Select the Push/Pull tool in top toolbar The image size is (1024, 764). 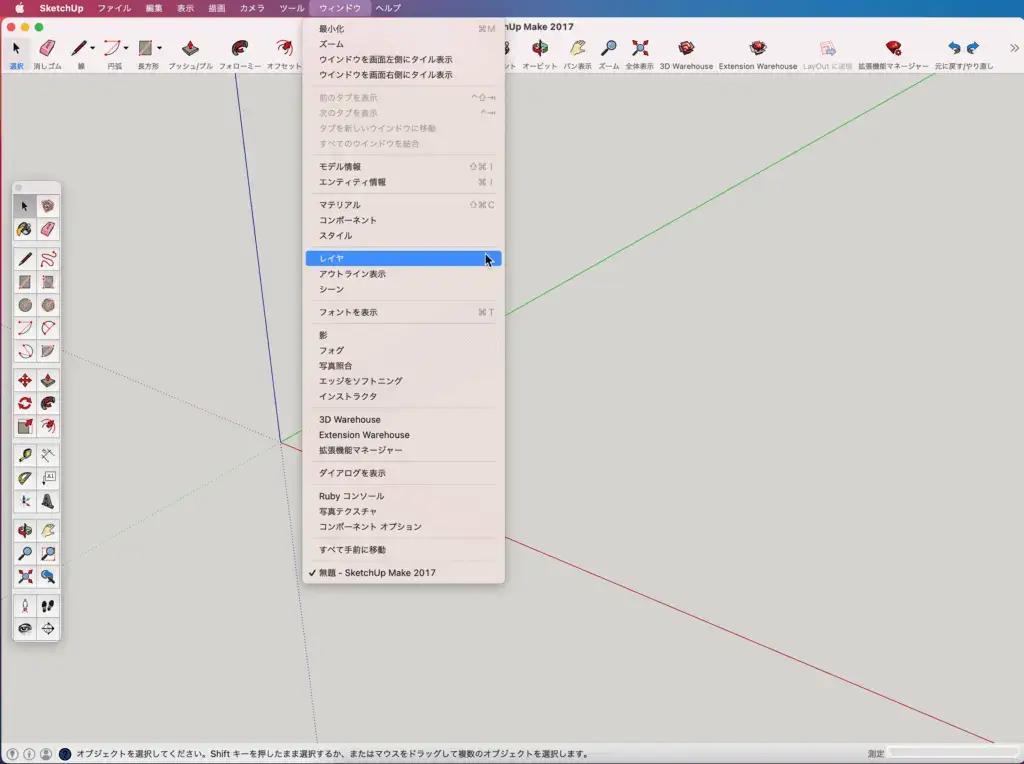pyautogui.click(x=190, y=48)
